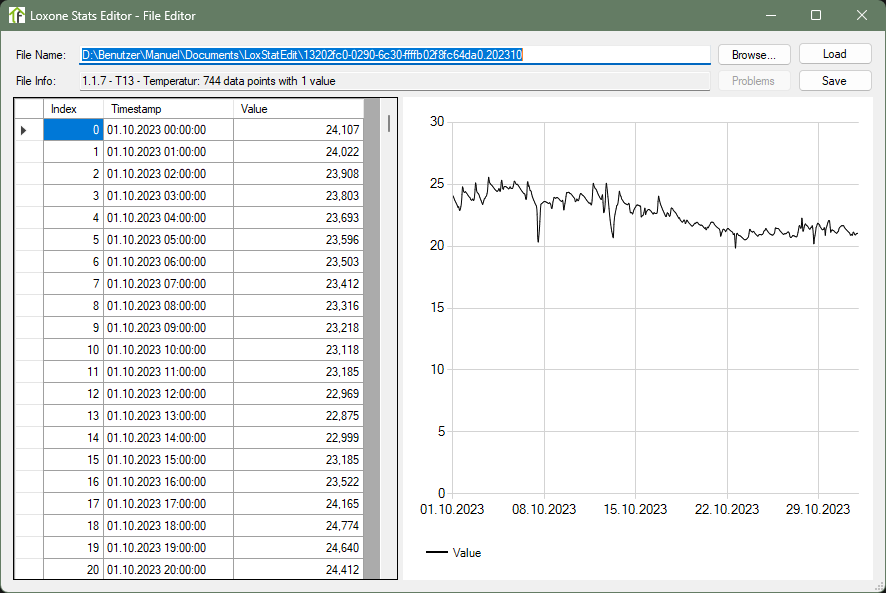Select the value cell 24,640
886x593 pixels.
298,549
